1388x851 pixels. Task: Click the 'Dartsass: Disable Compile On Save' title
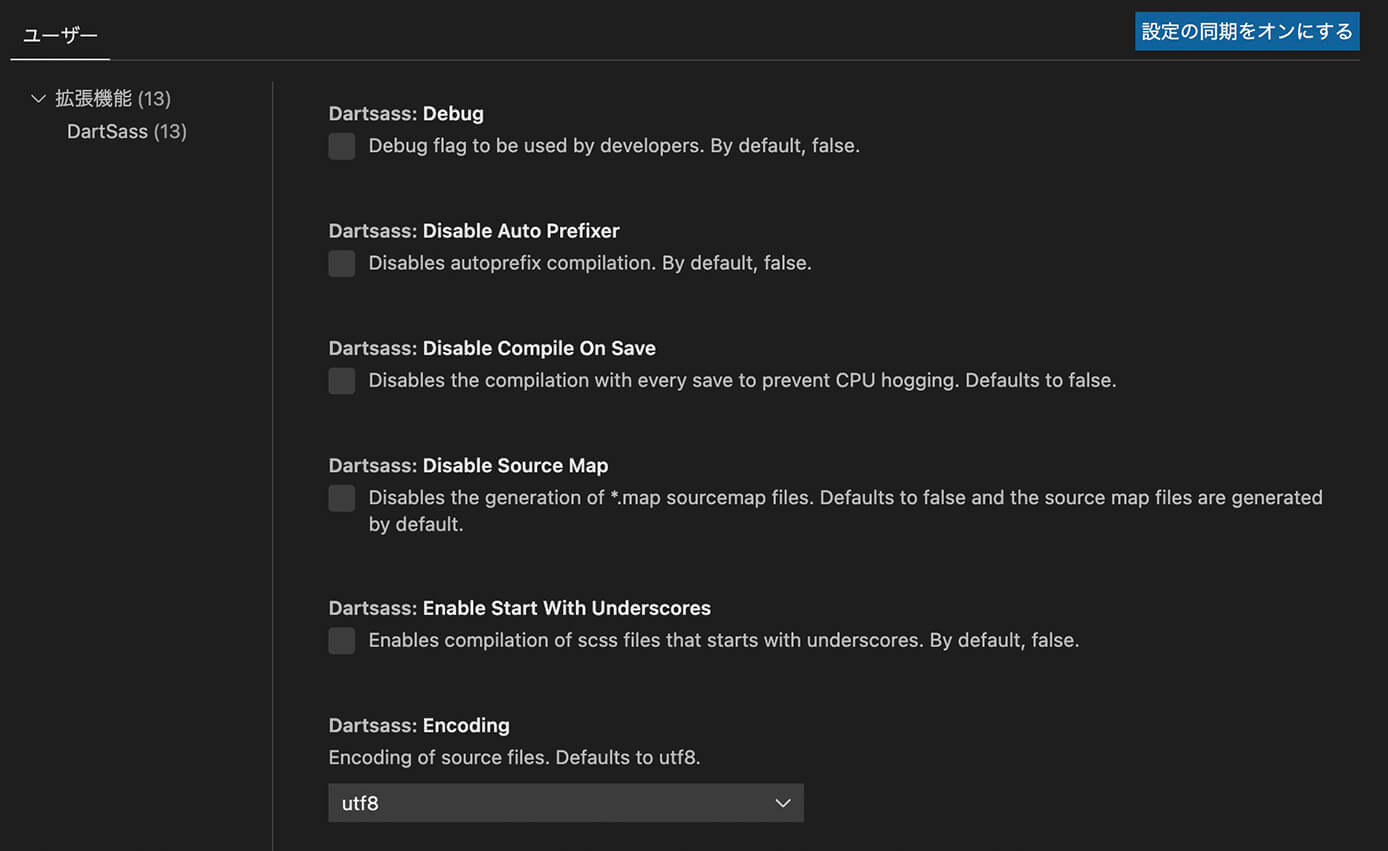pos(492,348)
